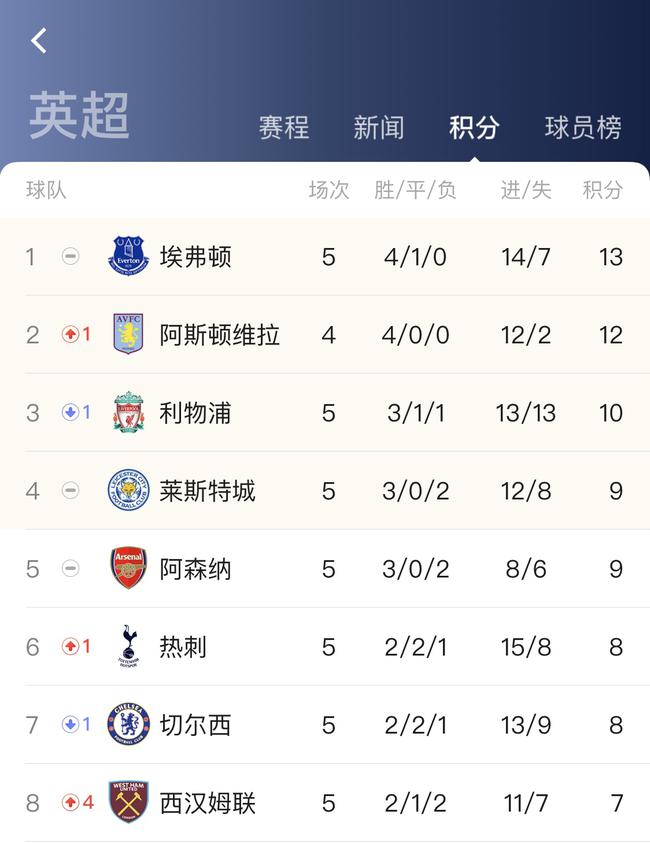This screenshot has width=650, height=844.
Task: Switch to the 新闻 tab
Action: pos(379,128)
